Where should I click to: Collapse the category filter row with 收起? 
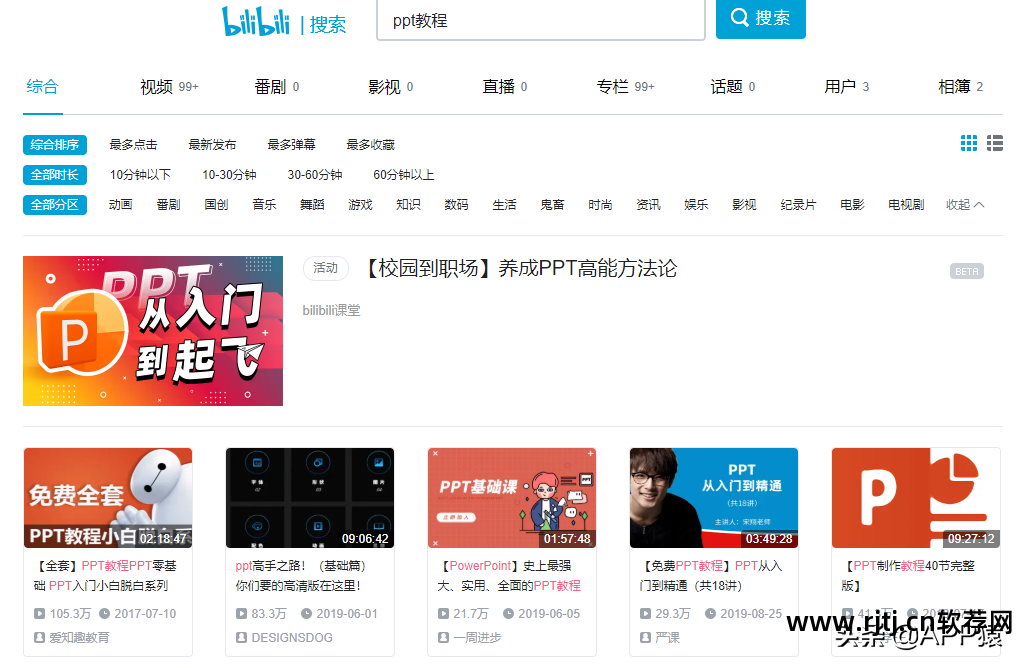click(965, 205)
